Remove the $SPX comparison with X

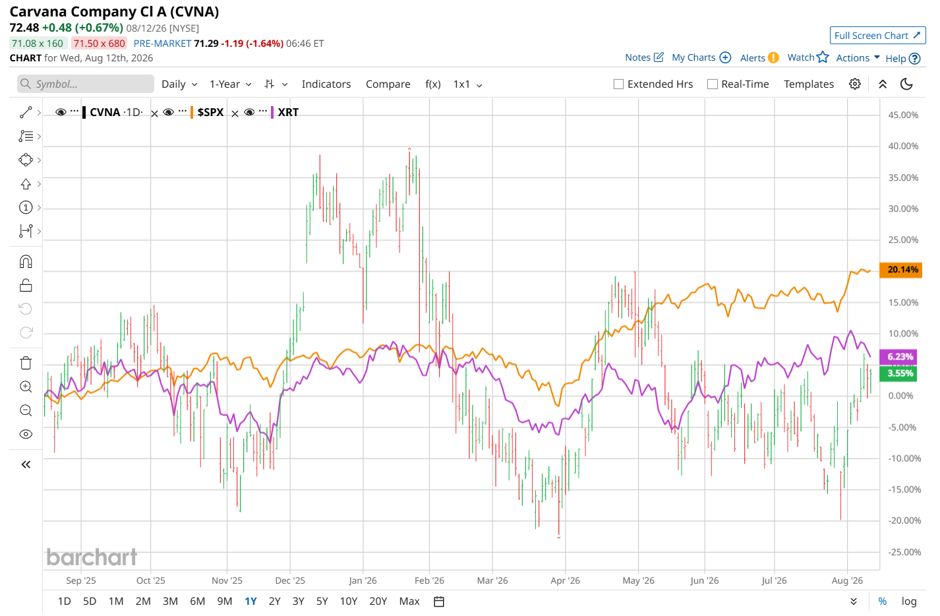tap(235, 113)
